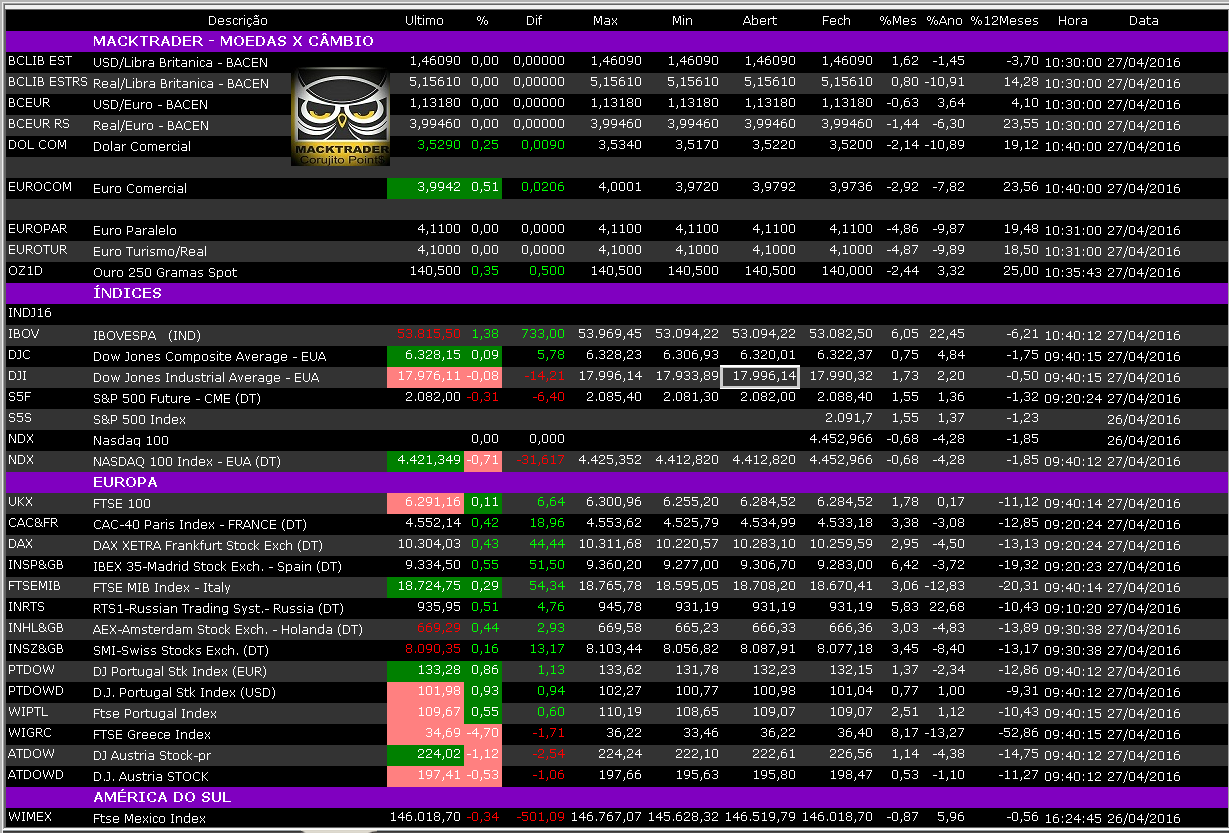Image resolution: width=1229 pixels, height=833 pixels.
Task: Sort by the Ultimo column header
Action: (425, 20)
